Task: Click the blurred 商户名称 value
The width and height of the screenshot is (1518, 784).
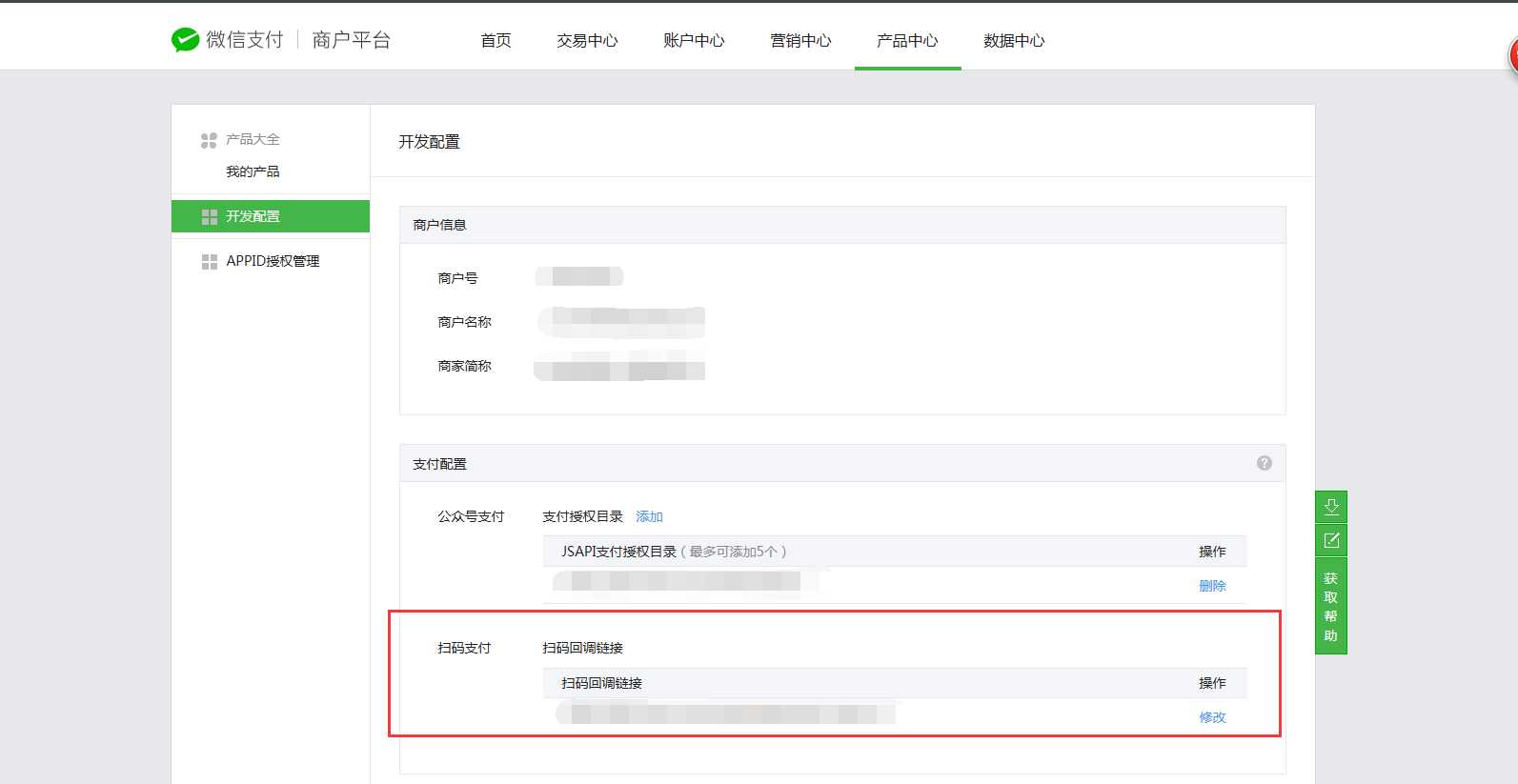Action: point(621,322)
